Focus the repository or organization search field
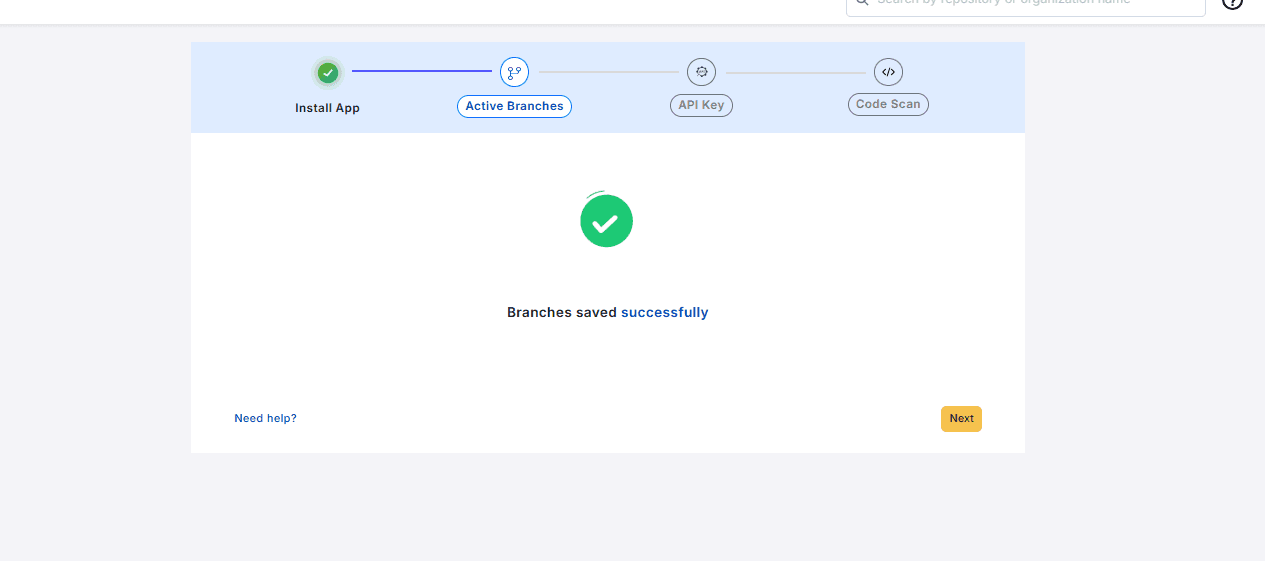The height and width of the screenshot is (561, 1265). (1030, 4)
